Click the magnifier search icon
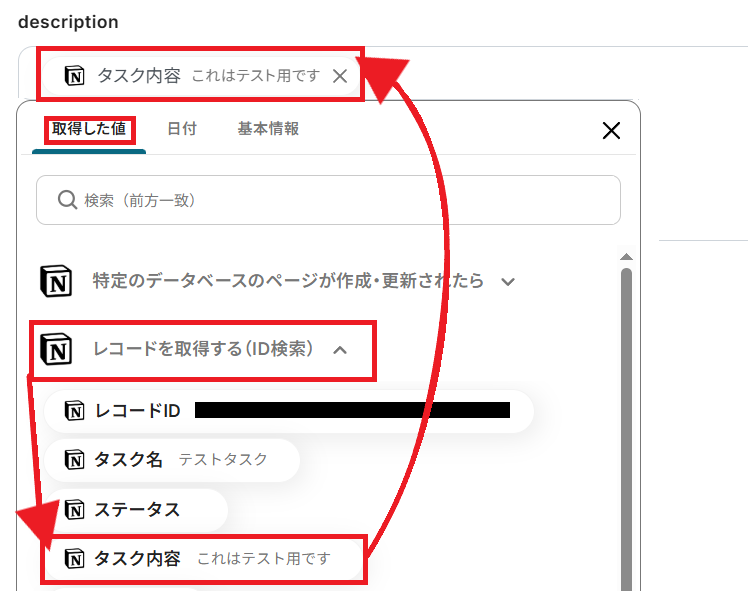Screen dimensions: 748x596 67,200
